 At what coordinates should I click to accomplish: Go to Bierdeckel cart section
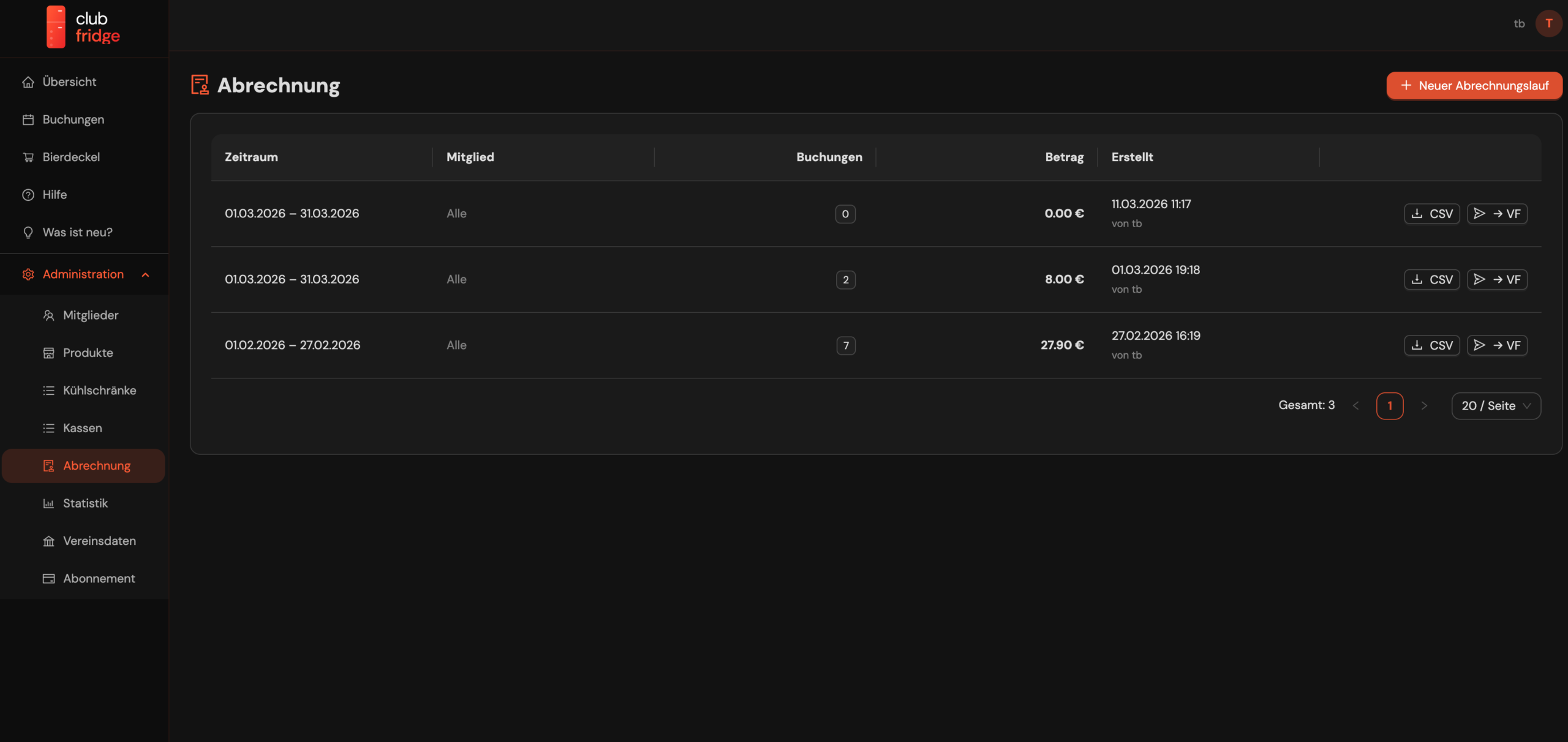tap(70, 157)
